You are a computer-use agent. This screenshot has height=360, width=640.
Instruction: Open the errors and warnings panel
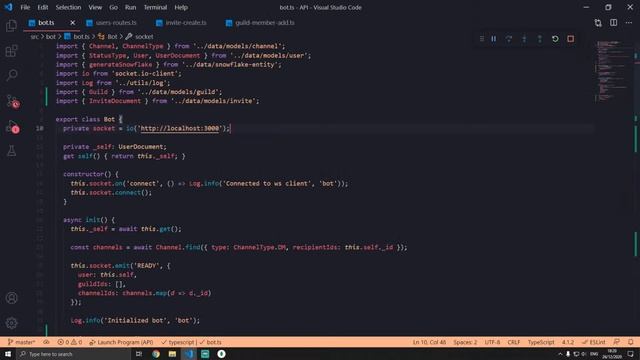tap(69, 342)
